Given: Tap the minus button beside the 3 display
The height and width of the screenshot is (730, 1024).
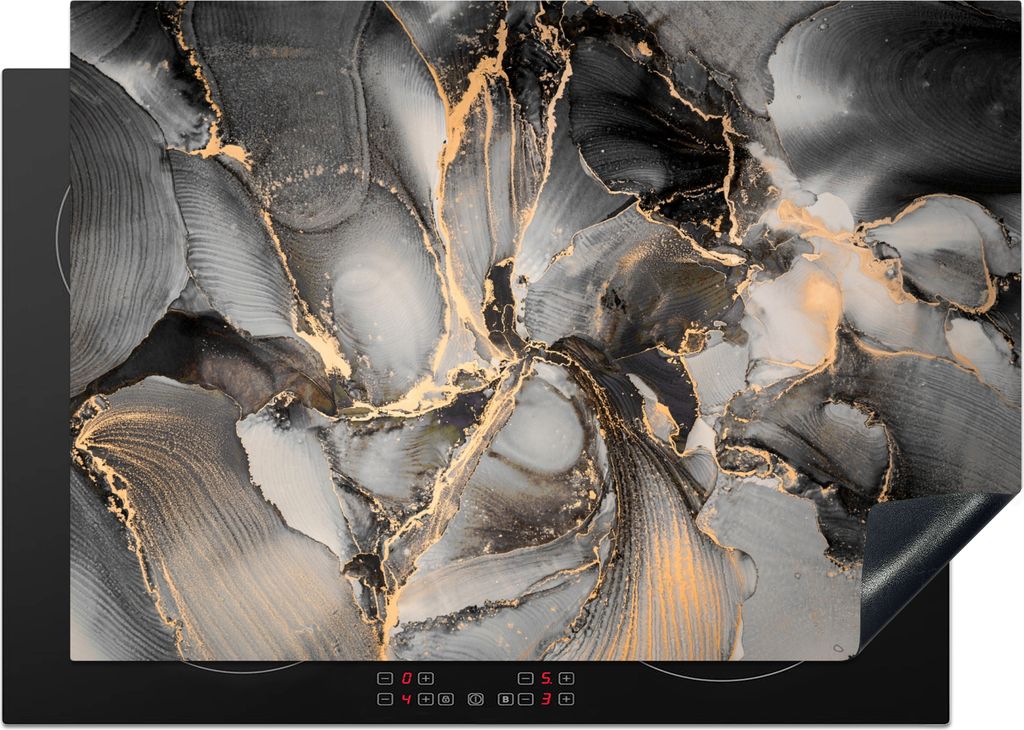Looking at the screenshot, I should (526, 699).
